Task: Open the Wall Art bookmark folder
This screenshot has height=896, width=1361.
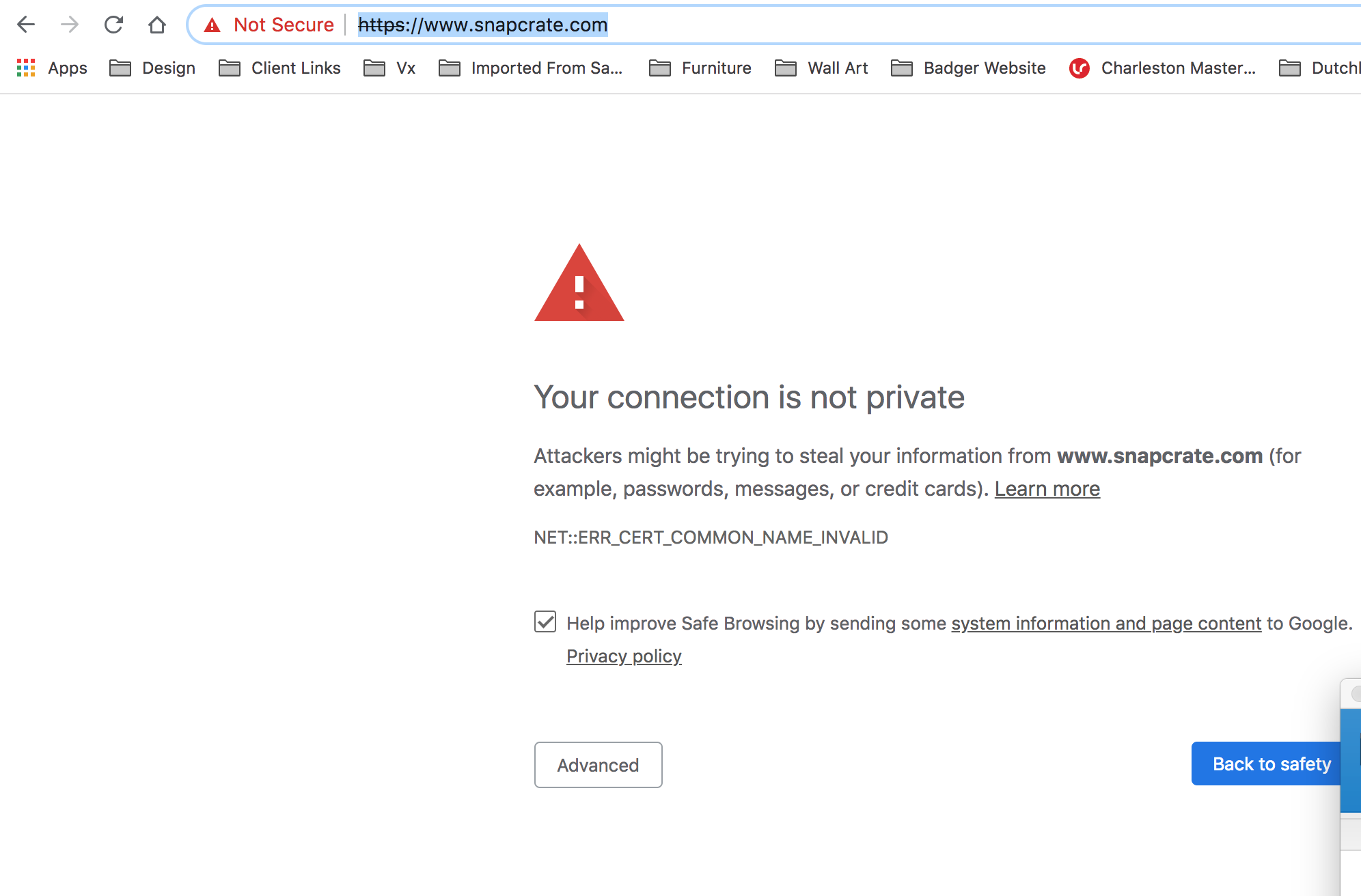Action: pyautogui.click(x=822, y=68)
